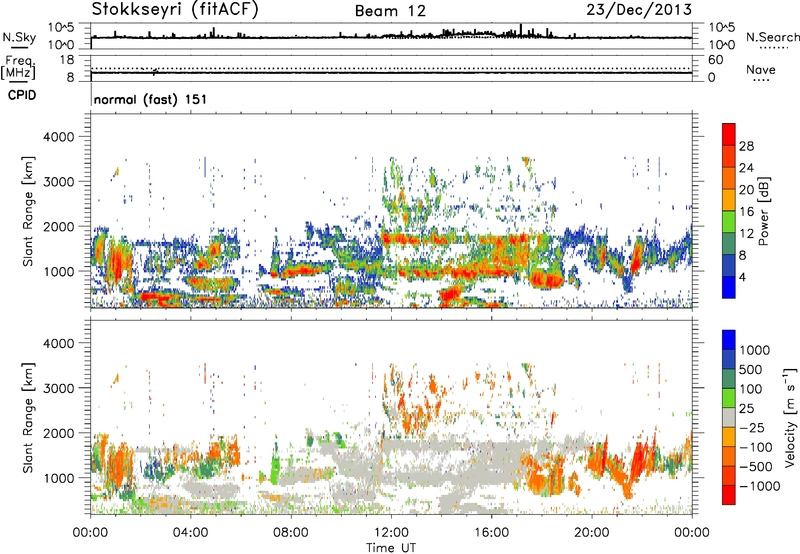Viewport: 800px width, 554px height.
Task: Select the 'Freq. [MHz]' axis label
Action: (x=19, y=67)
